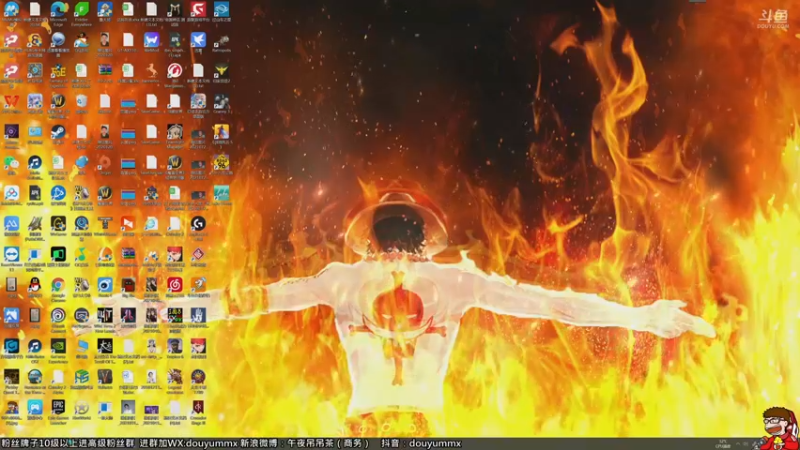Screen dimensions: 800x450
Task: Open the yellow wings emblem shortcut
Action: [221, 70]
